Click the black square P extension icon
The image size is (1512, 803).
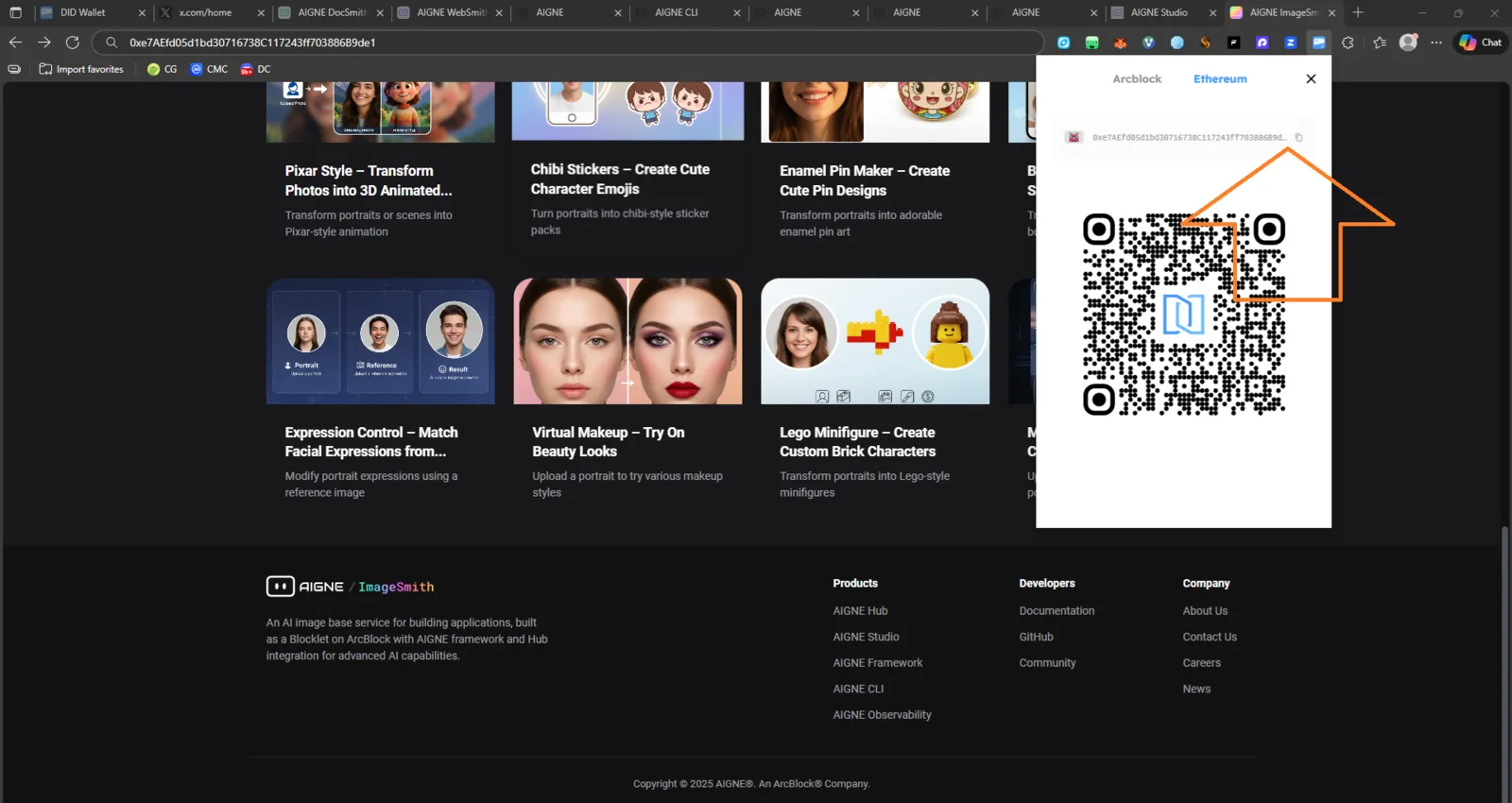coord(1233,43)
